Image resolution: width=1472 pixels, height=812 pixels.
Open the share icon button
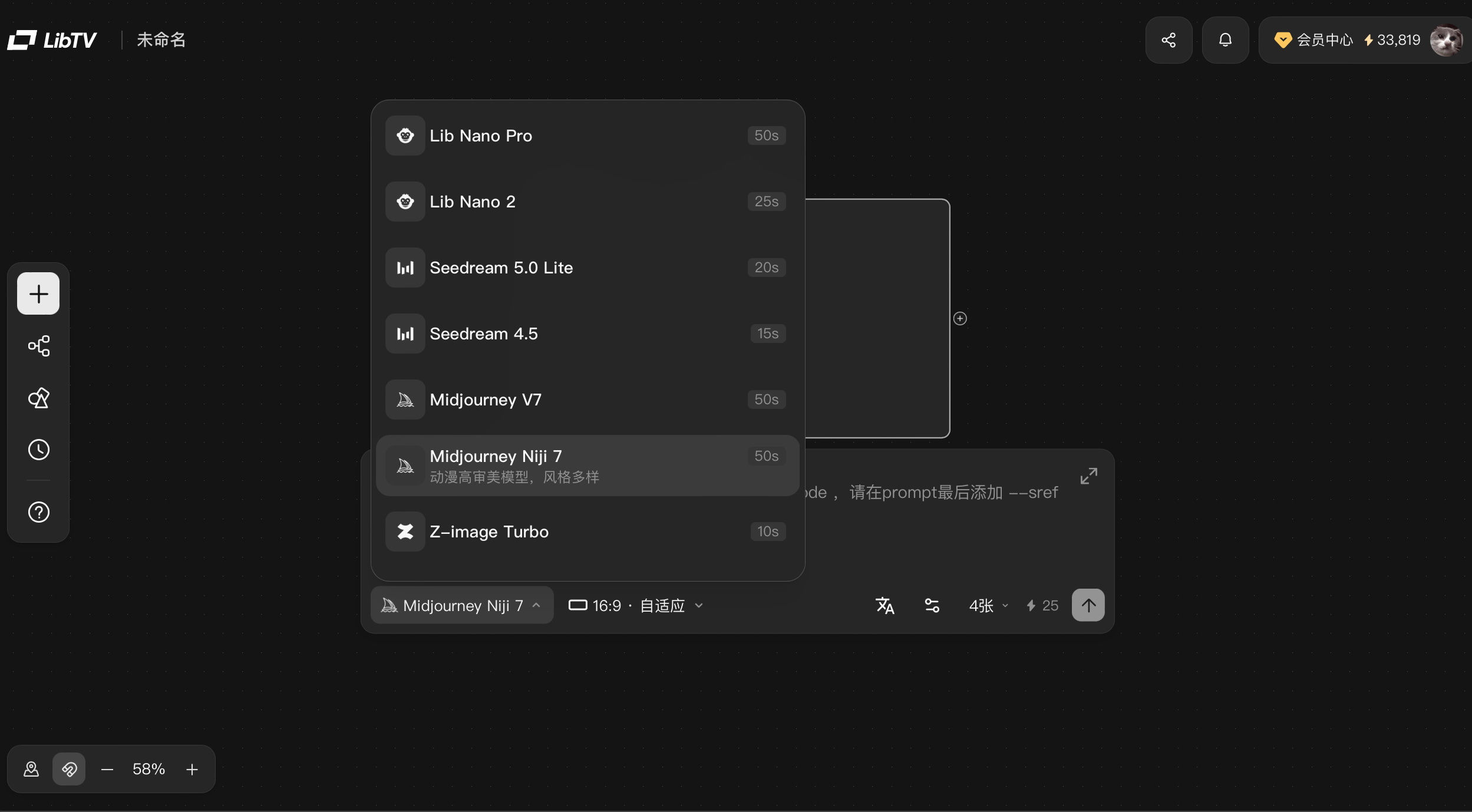pyautogui.click(x=1169, y=40)
